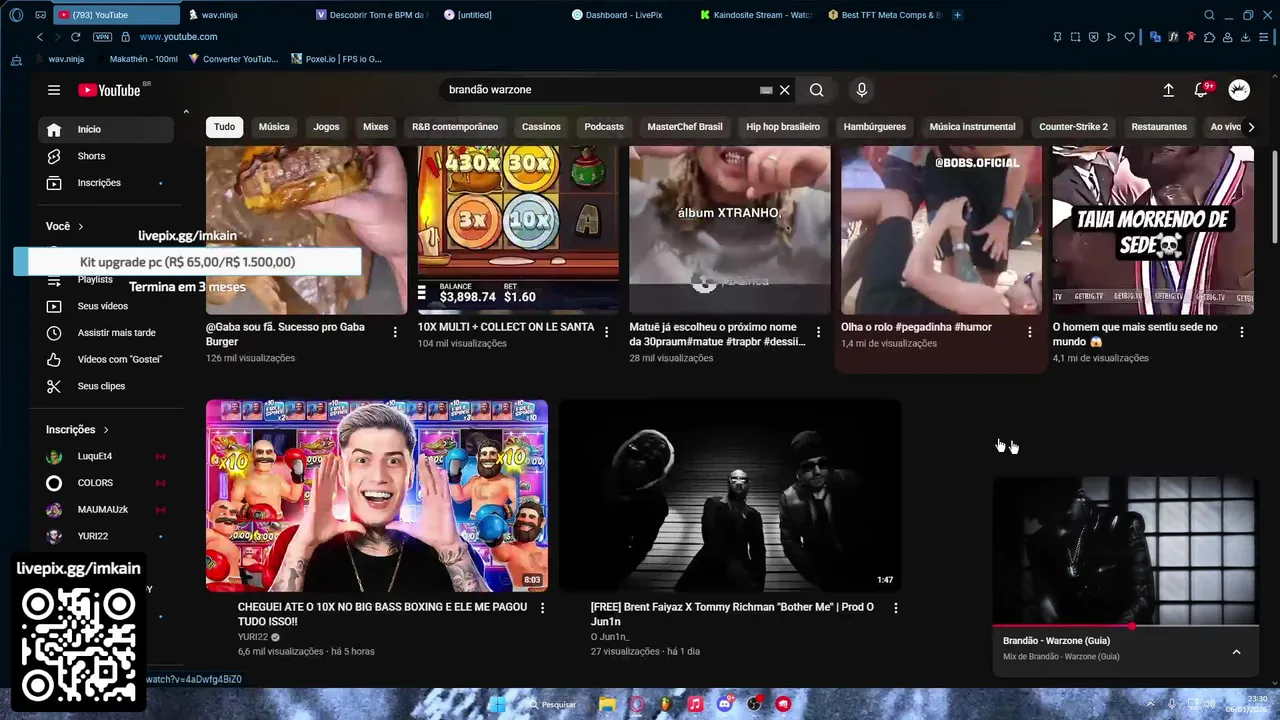This screenshot has height=720, width=1280.
Task: Select the Tudo filter chip
Action: (x=224, y=127)
